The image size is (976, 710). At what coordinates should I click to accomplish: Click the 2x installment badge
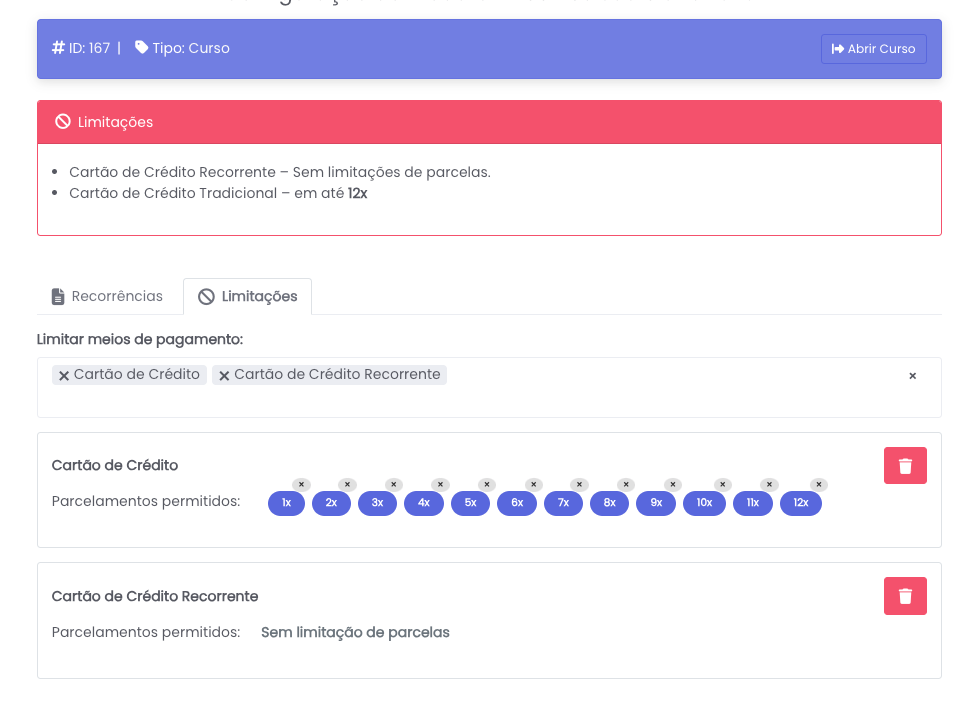331,503
